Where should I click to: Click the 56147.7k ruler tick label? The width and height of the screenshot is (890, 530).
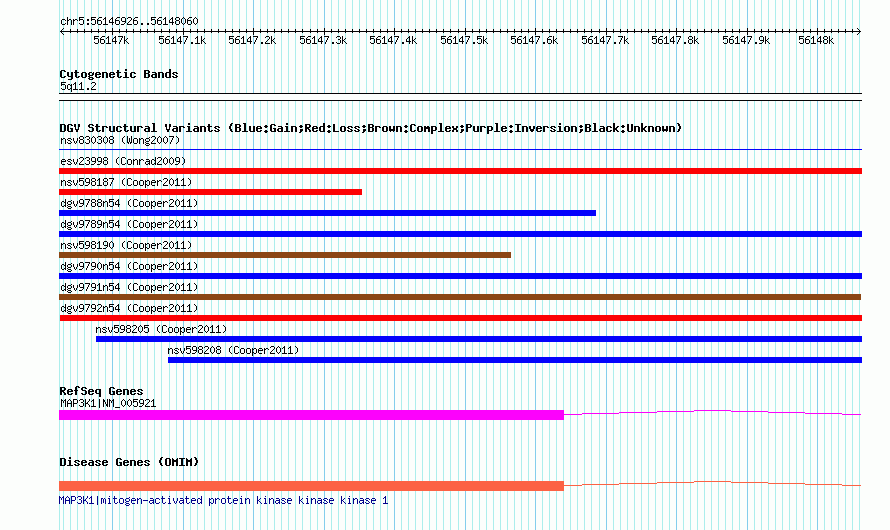(x=605, y=41)
